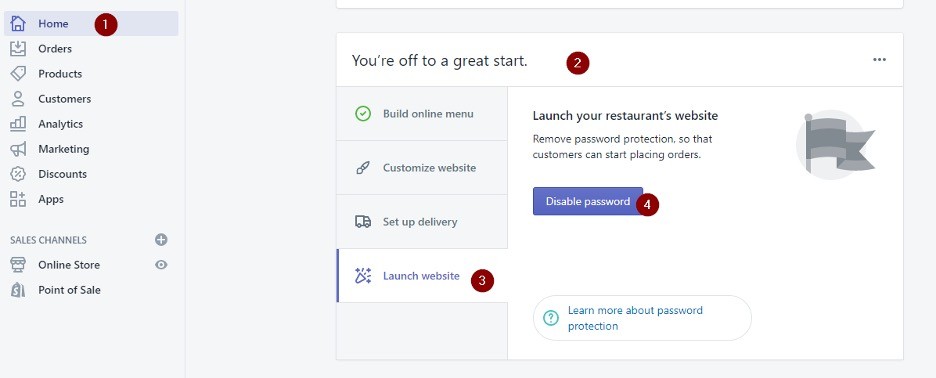Open the Set up delivery step
The image size is (936, 378).
[x=422, y=222]
